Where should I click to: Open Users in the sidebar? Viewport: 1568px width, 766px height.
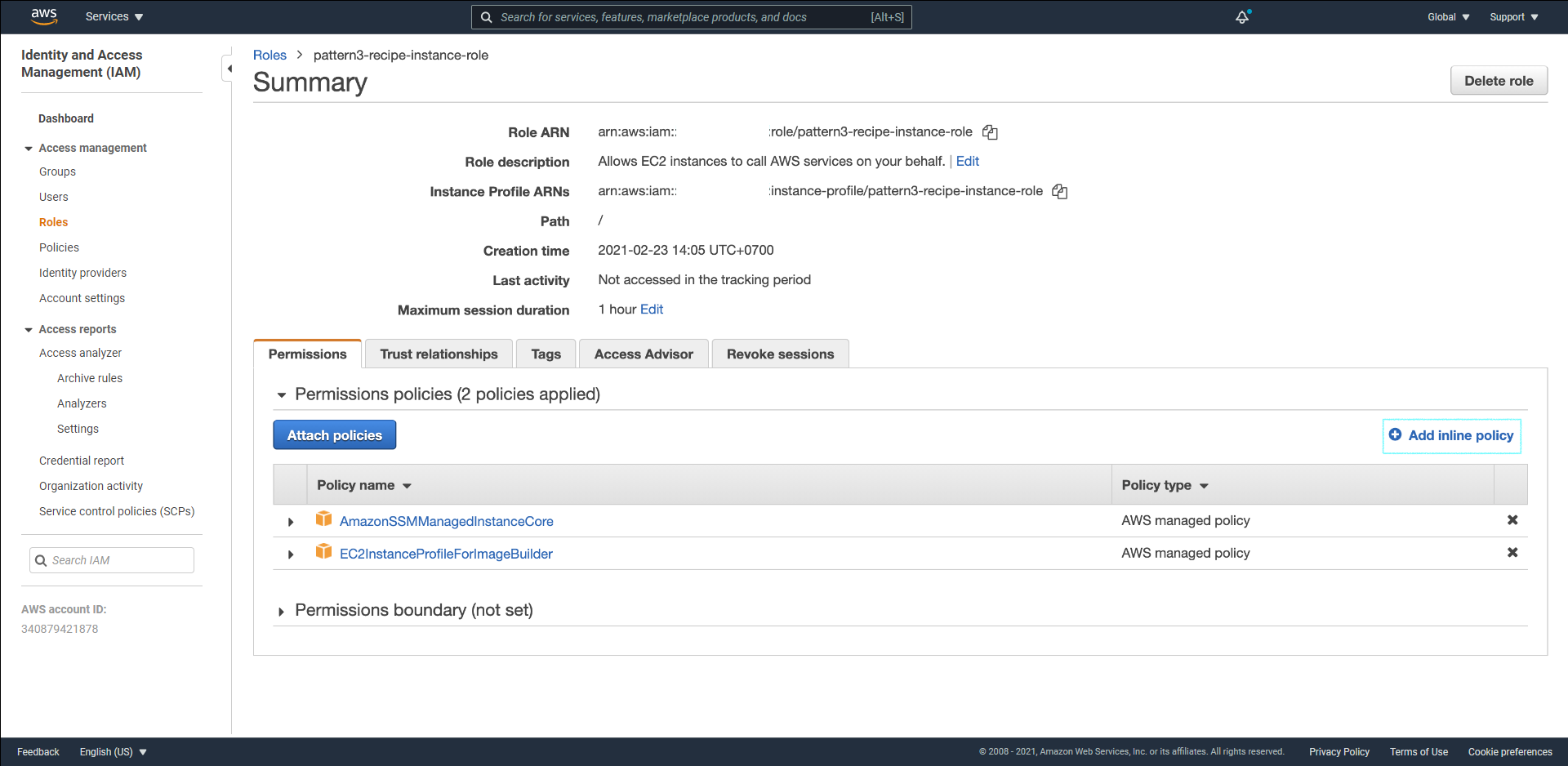[54, 197]
